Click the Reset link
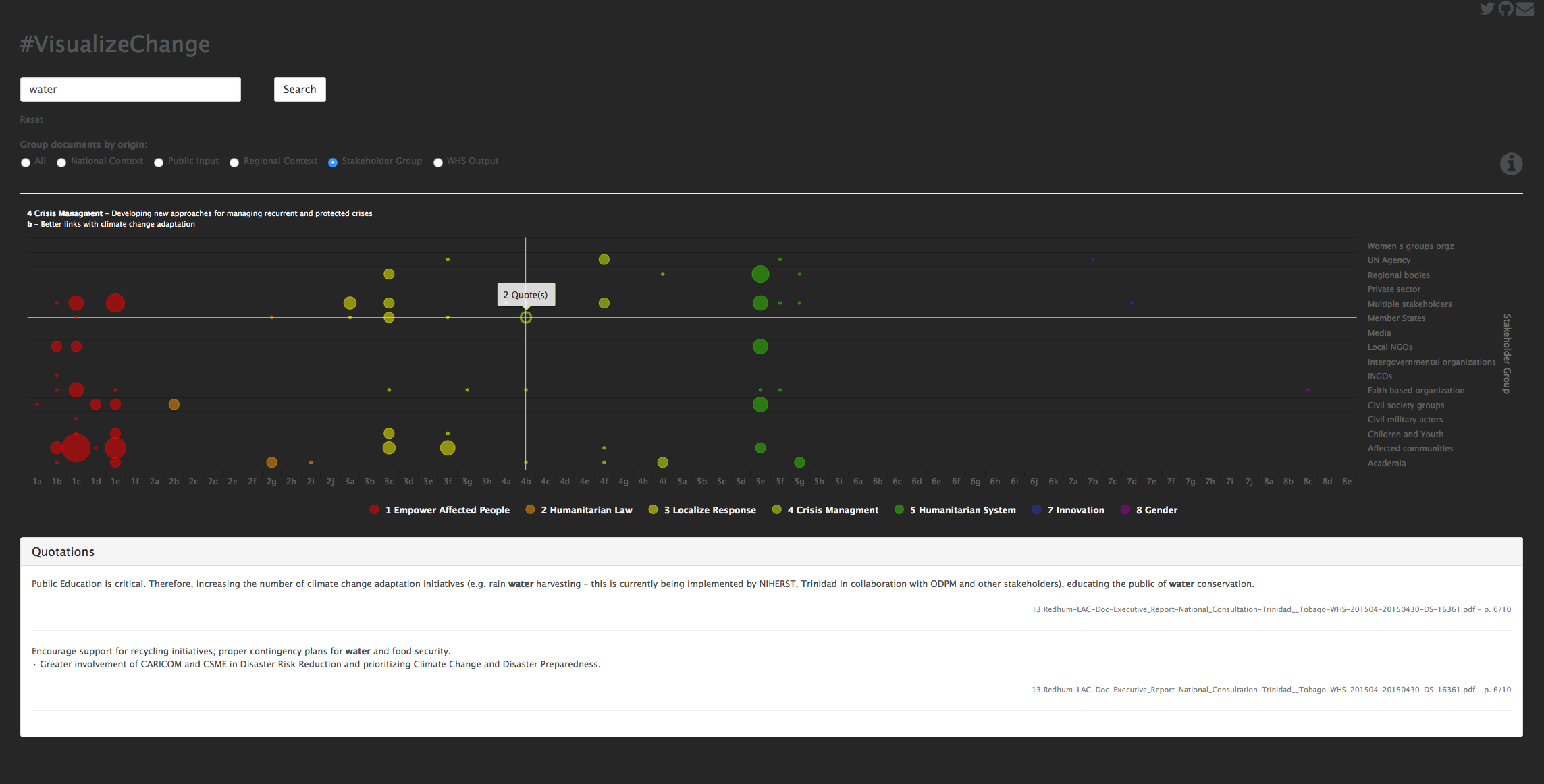This screenshot has height=784, width=1544. pos(31,119)
